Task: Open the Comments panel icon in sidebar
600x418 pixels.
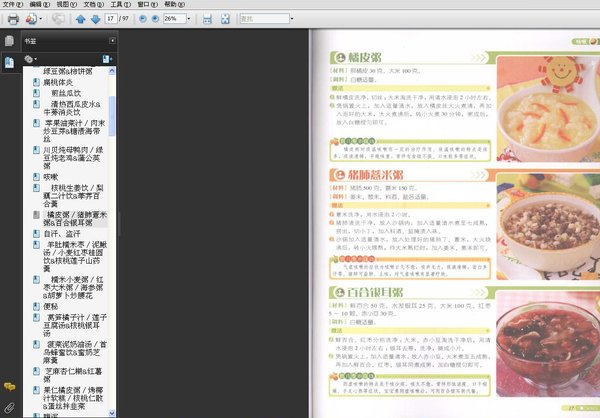Action: coord(9,387)
